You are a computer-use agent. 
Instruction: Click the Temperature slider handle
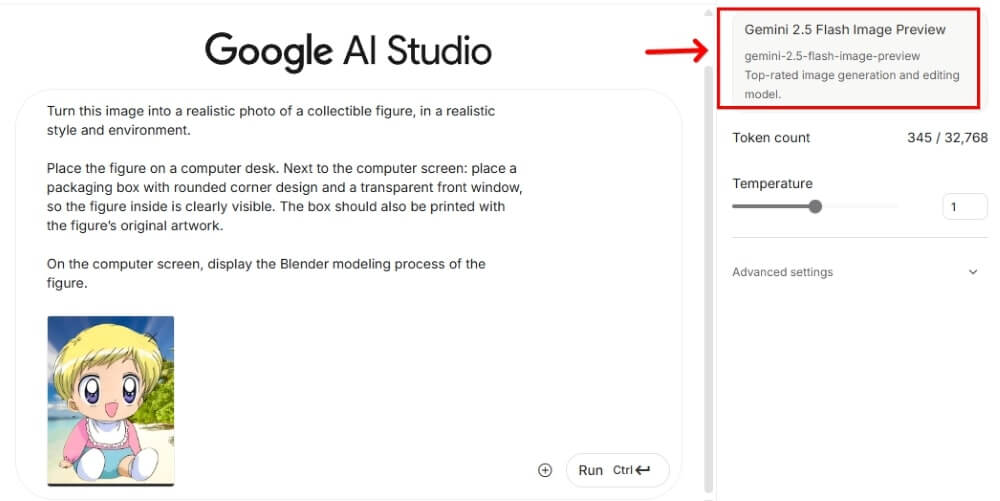[x=815, y=207]
